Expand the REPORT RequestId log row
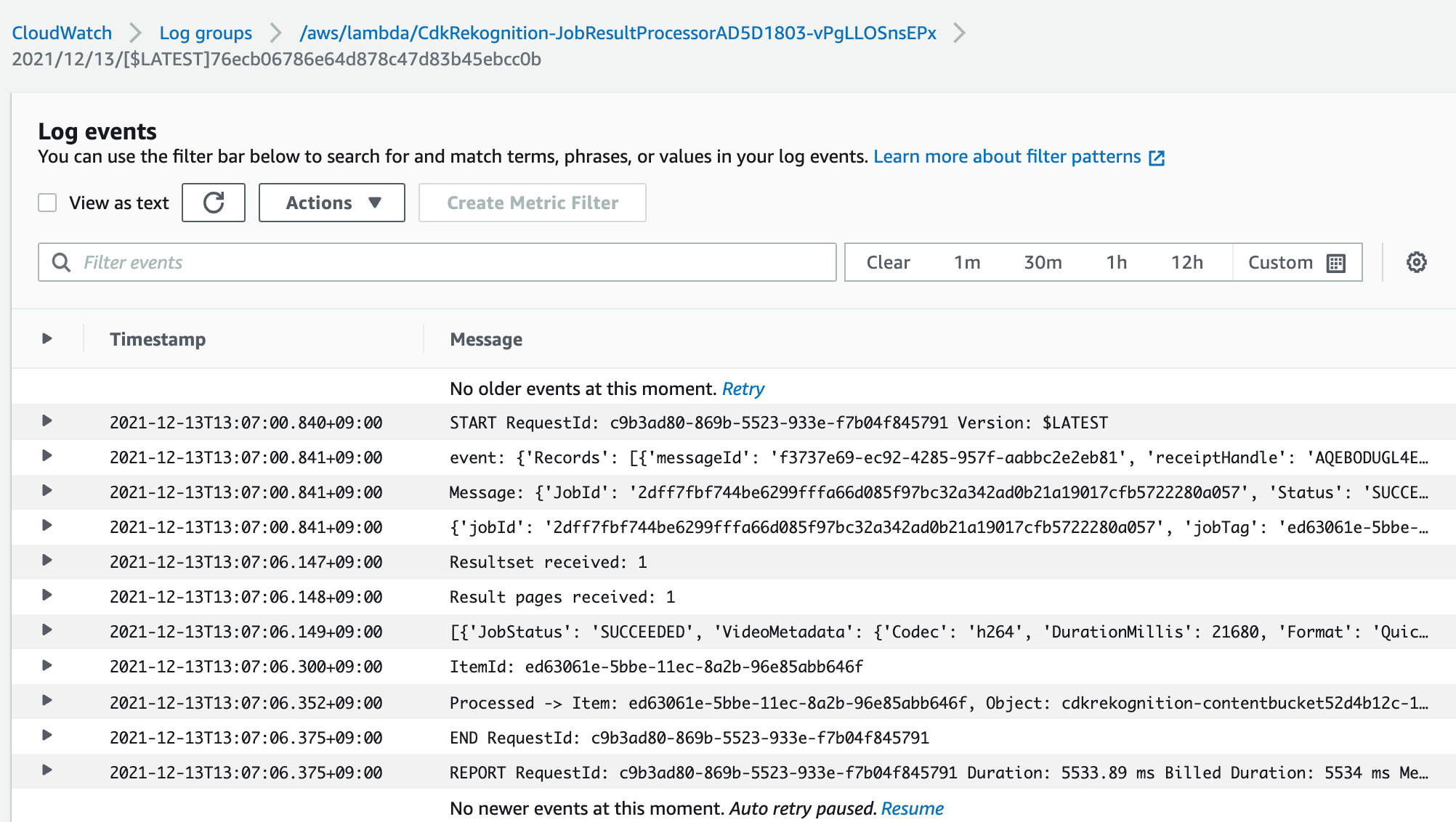Screen dimensions: 1456x822 pyautogui.click(x=47, y=770)
